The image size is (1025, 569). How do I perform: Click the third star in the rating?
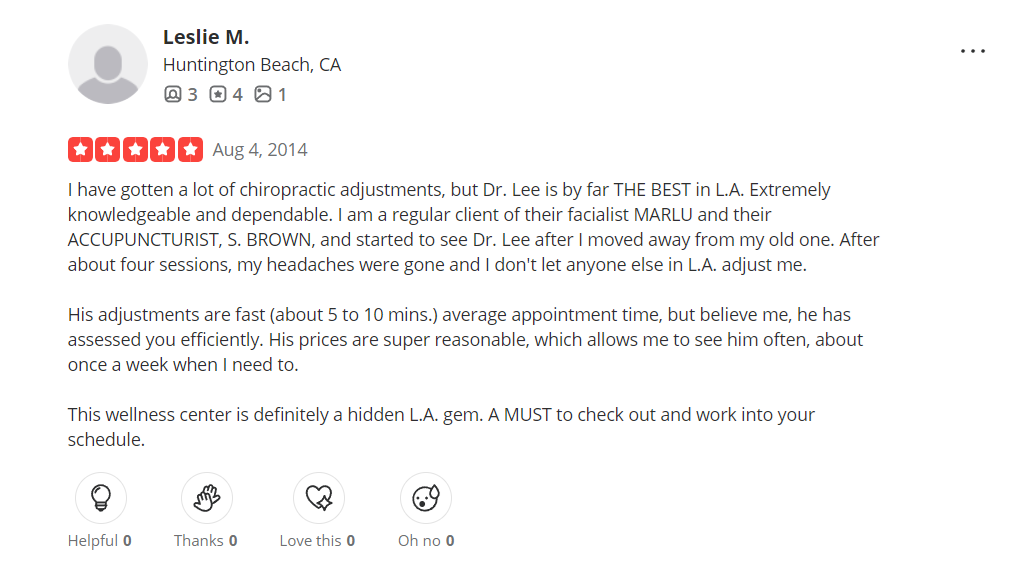[135, 150]
